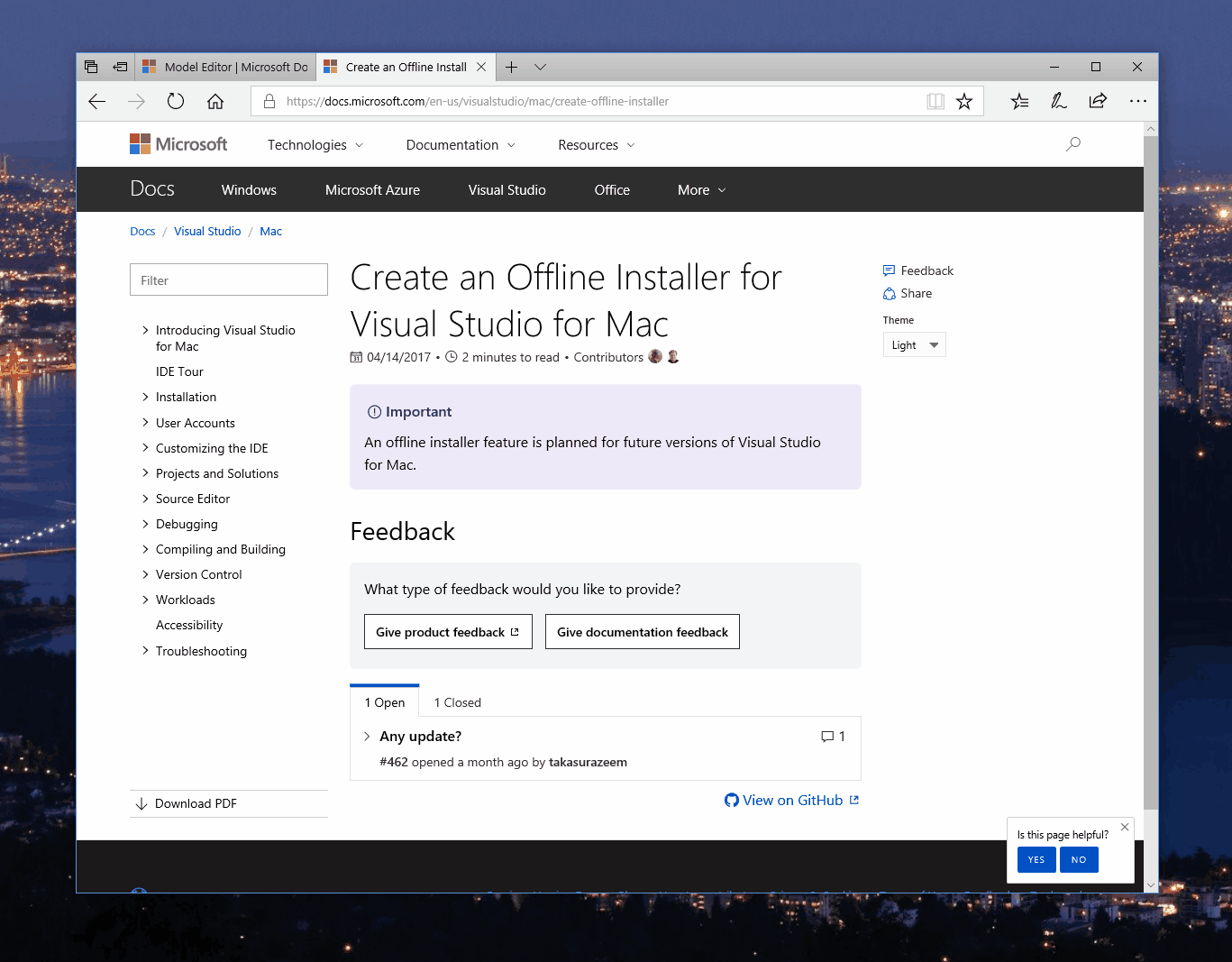Click the browser Refresh icon
The width and height of the screenshot is (1232, 962).
176,101
